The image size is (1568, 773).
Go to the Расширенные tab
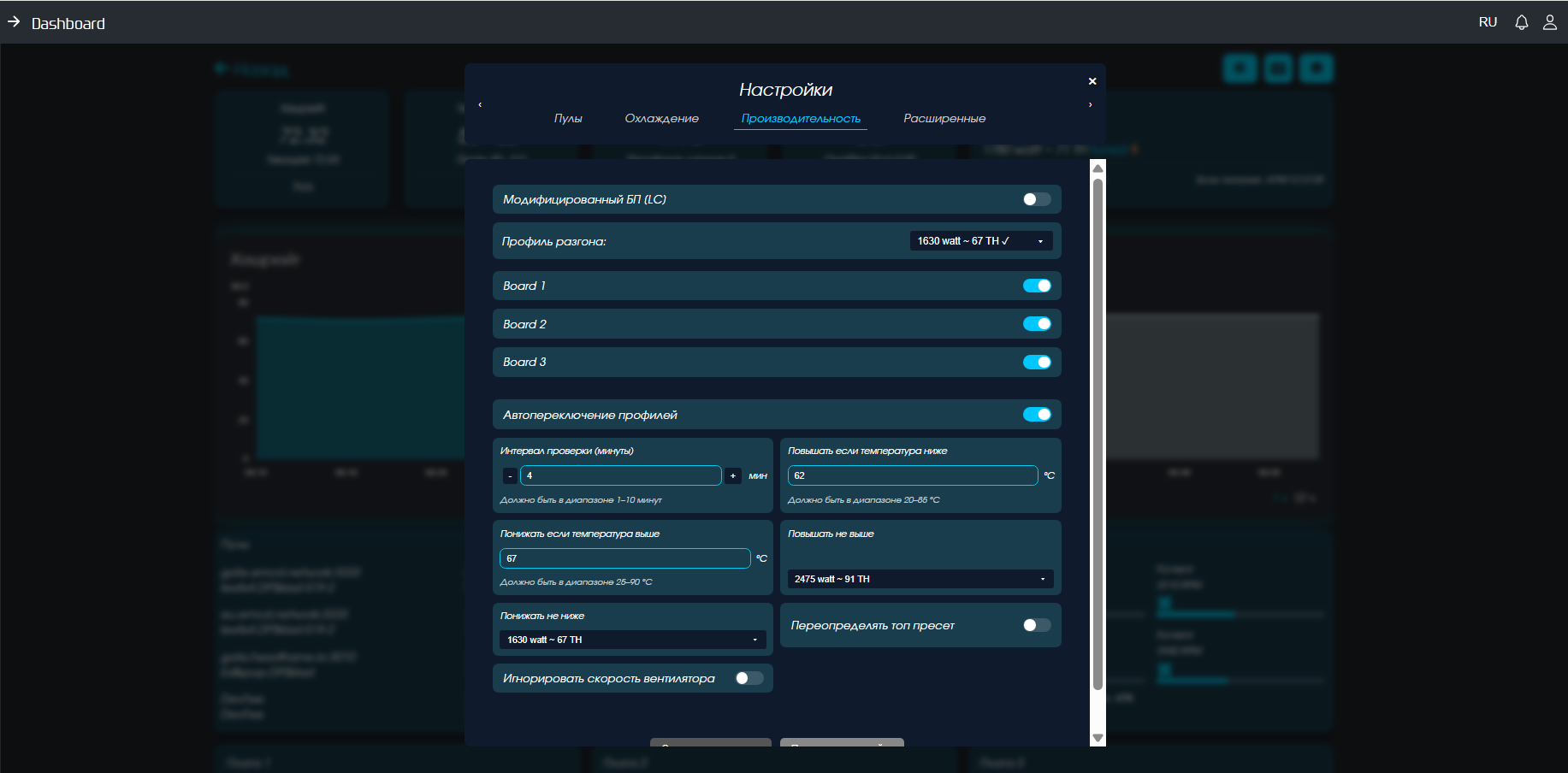(944, 118)
